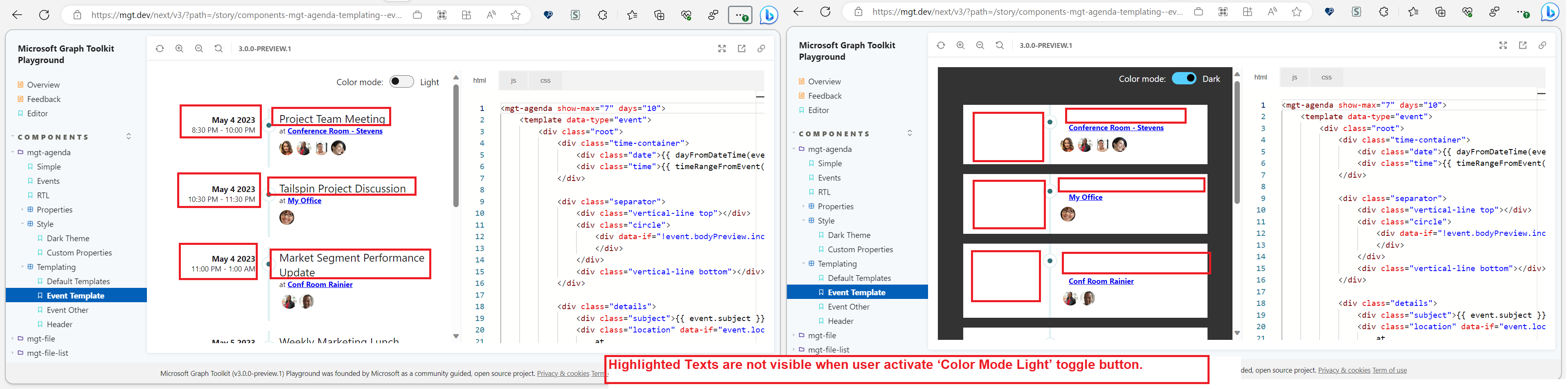1568x389 pixels.
Task: Zoom out of the agenda preview canvas
Action: coord(199,49)
